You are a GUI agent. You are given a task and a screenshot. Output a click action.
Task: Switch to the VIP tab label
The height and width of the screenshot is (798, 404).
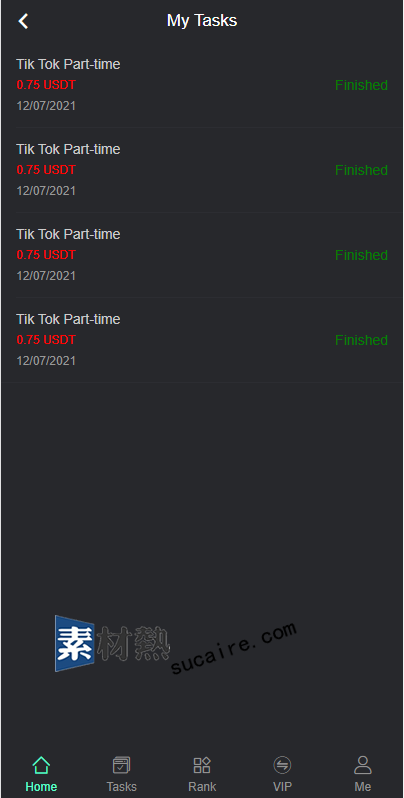pos(282,786)
